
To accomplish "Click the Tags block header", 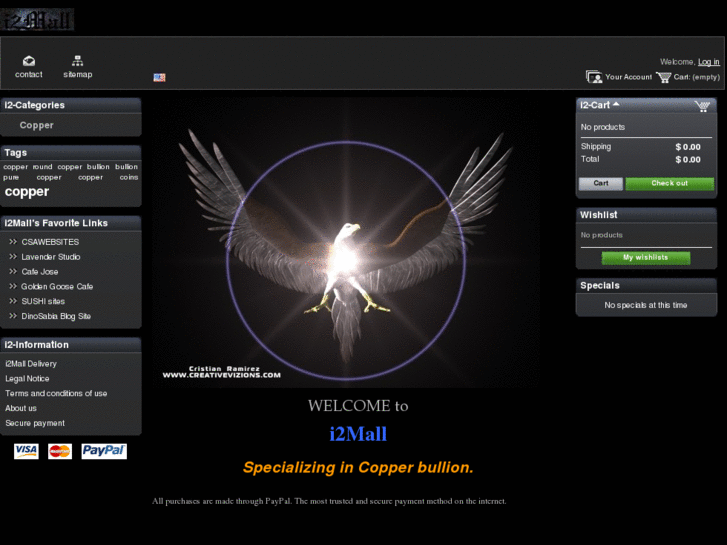I will coord(71,153).
